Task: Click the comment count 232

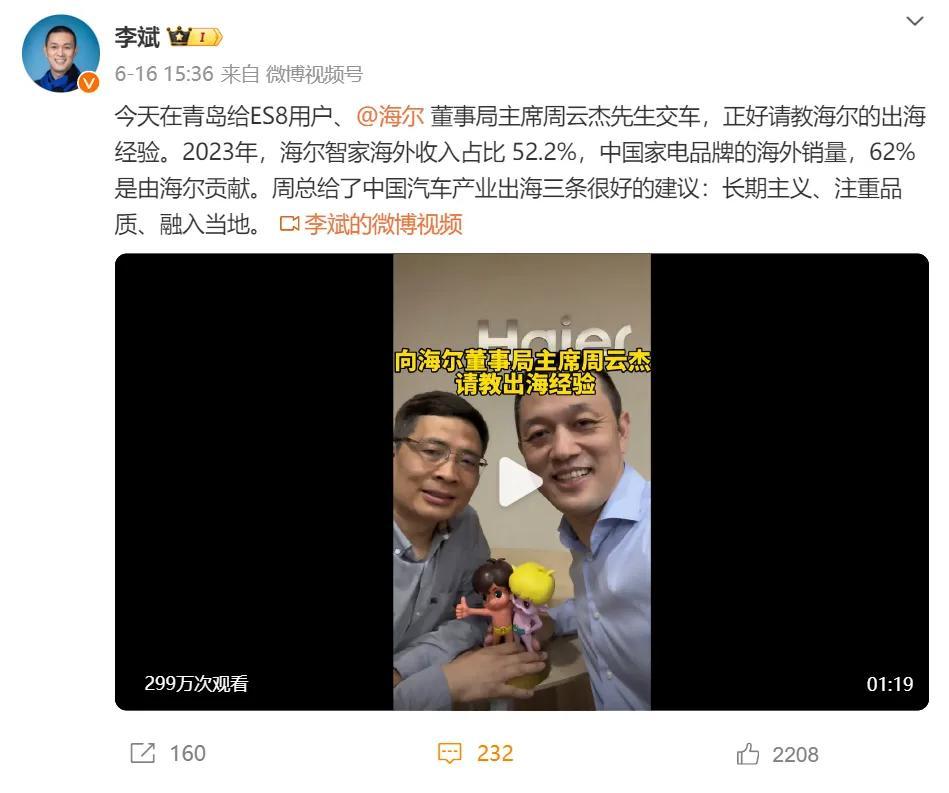Action: click(495, 754)
